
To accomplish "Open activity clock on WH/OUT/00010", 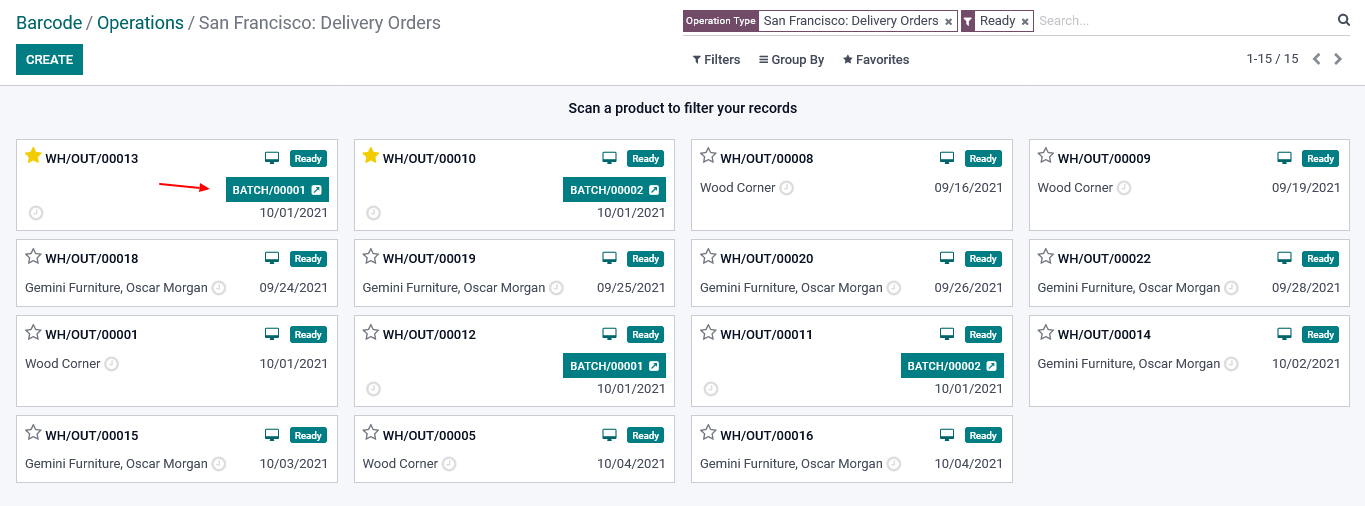I will coord(374,213).
